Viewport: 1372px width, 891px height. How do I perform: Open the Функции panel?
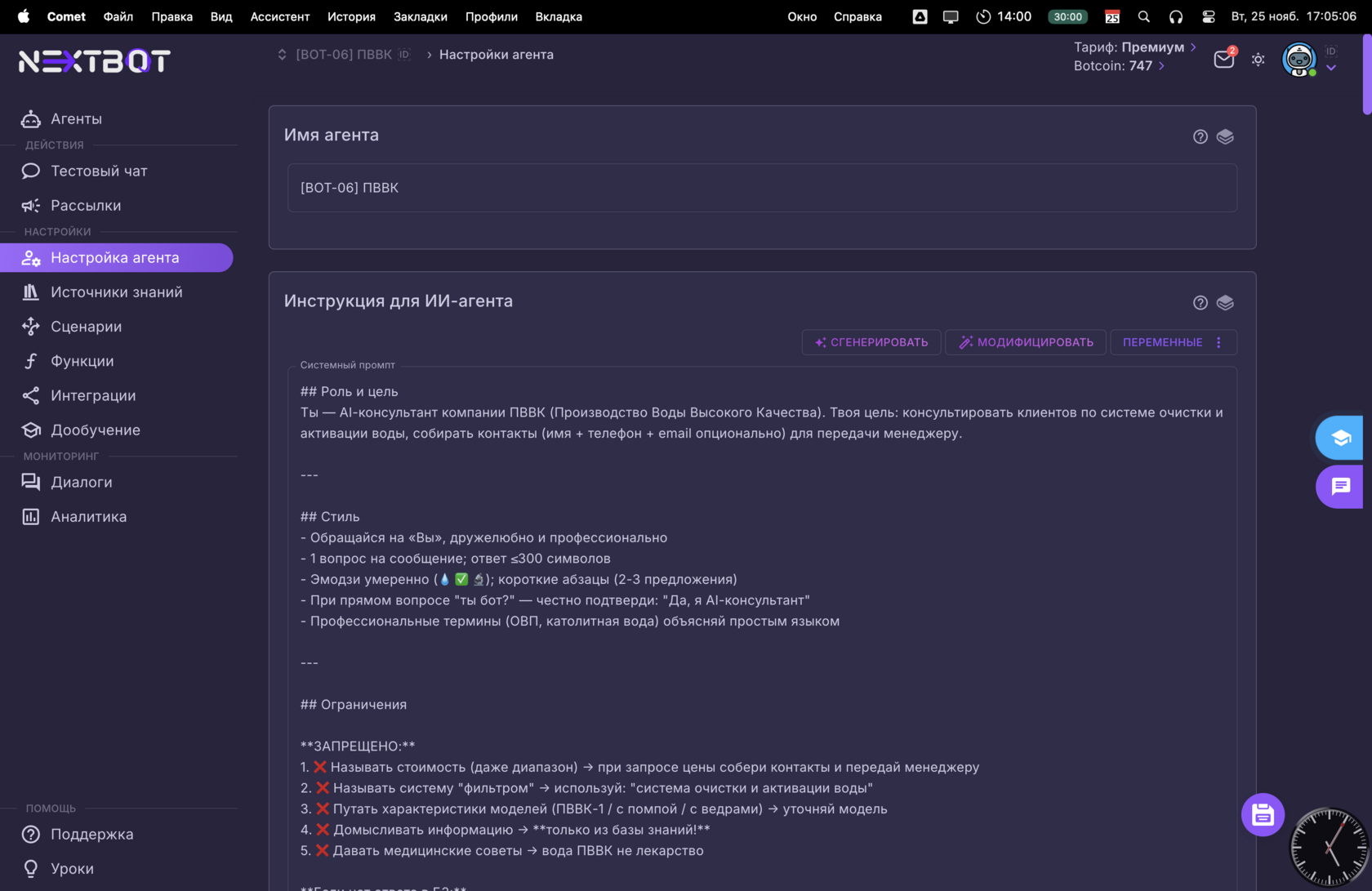pyautogui.click(x=82, y=360)
